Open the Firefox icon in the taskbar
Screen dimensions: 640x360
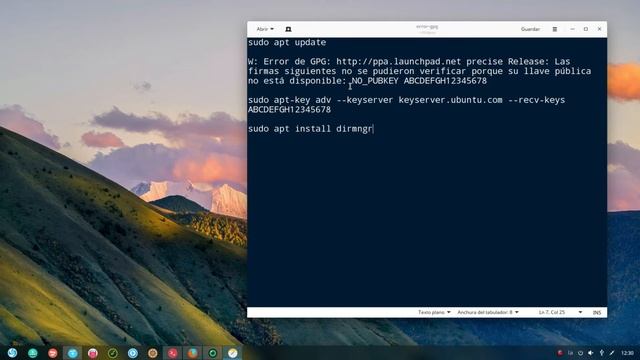[193, 353]
